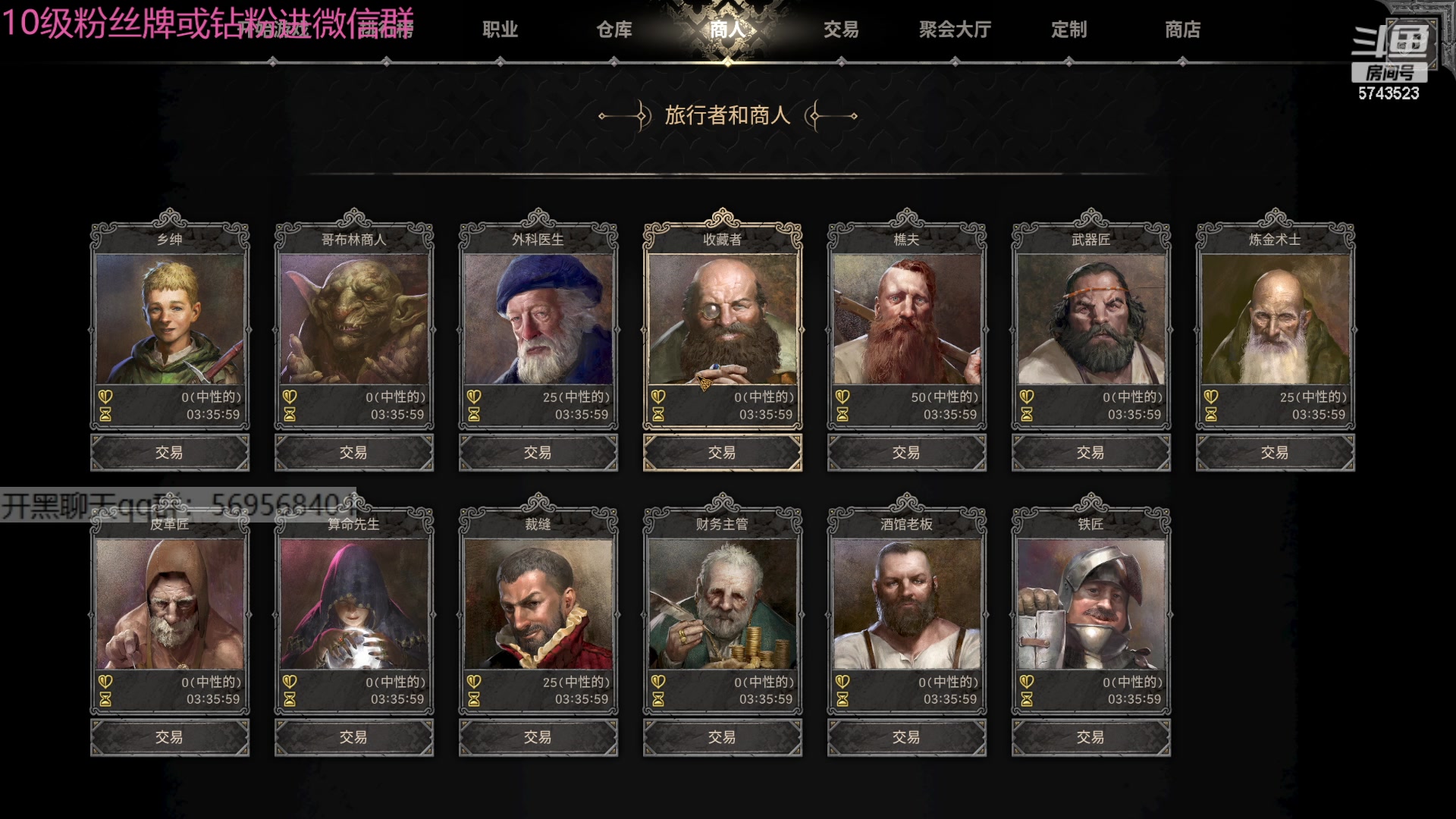Screen dimensions: 1456x819
Task: Click the hourglass icon on 炼金术士 card
Action: coord(1211,415)
